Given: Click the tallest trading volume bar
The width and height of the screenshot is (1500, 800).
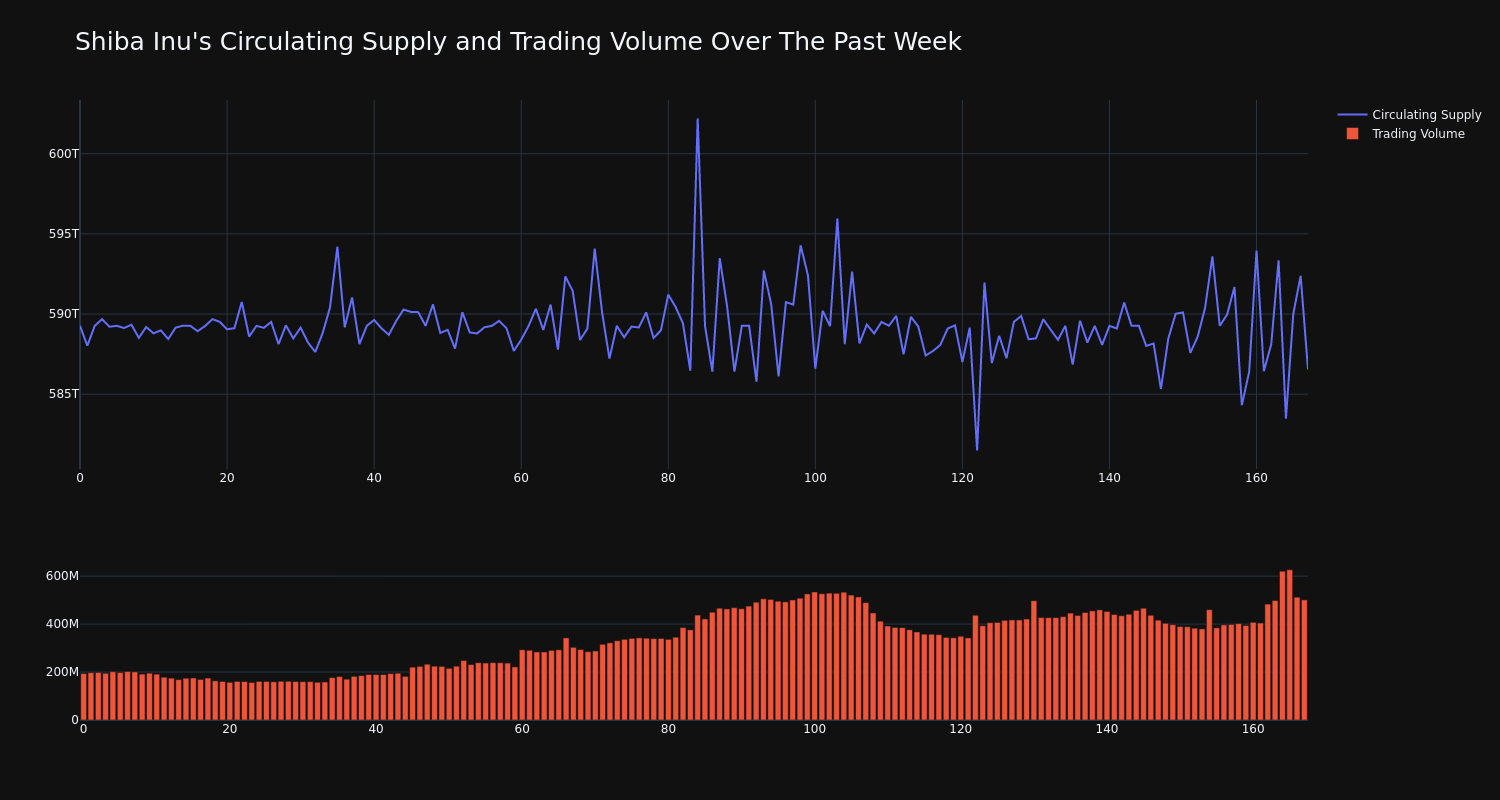Looking at the screenshot, I should (x=1290, y=645).
